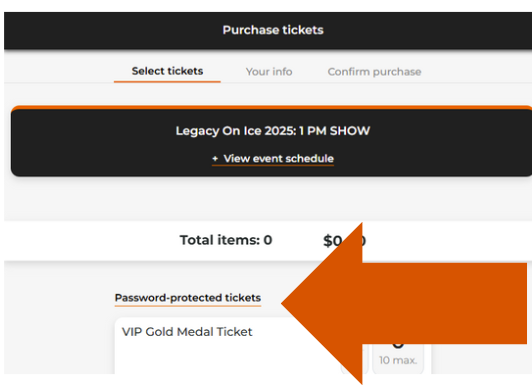532x391 pixels.
Task: Select the VIP Gold Medal Ticket name
Action: pyautogui.click(x=187, y=332)
